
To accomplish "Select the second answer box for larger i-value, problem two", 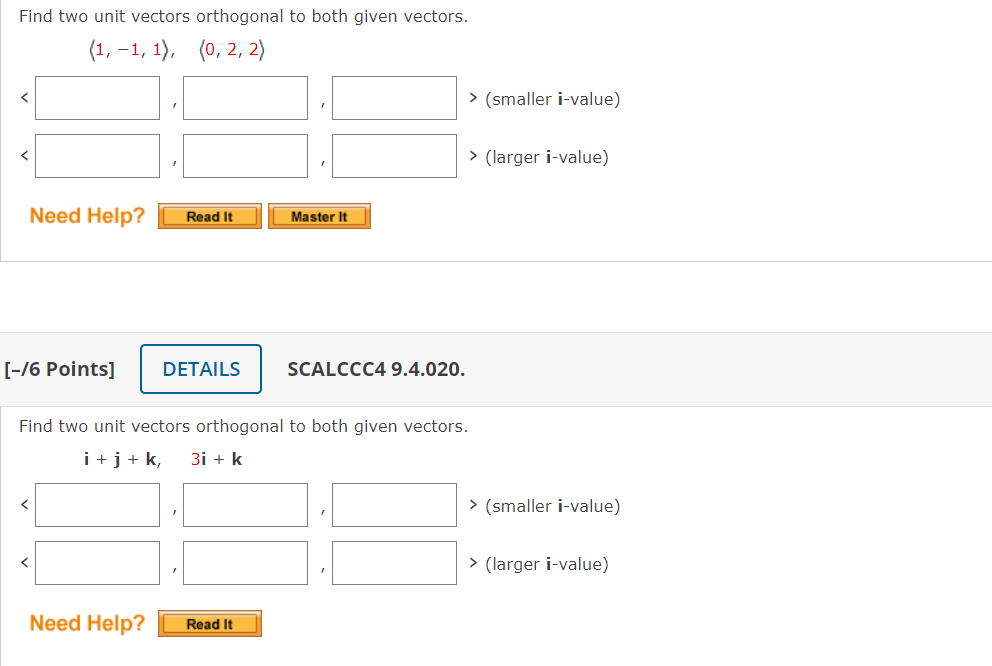I will coord(245,562).
